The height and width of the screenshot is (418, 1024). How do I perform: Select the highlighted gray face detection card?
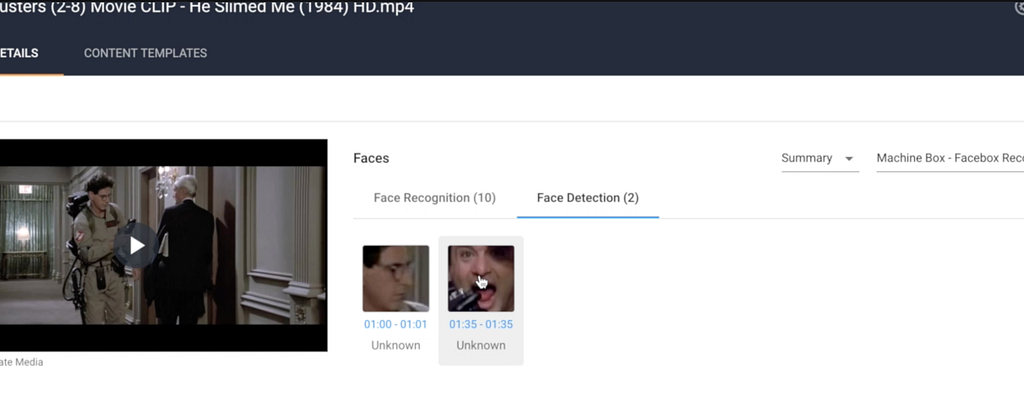481,300
